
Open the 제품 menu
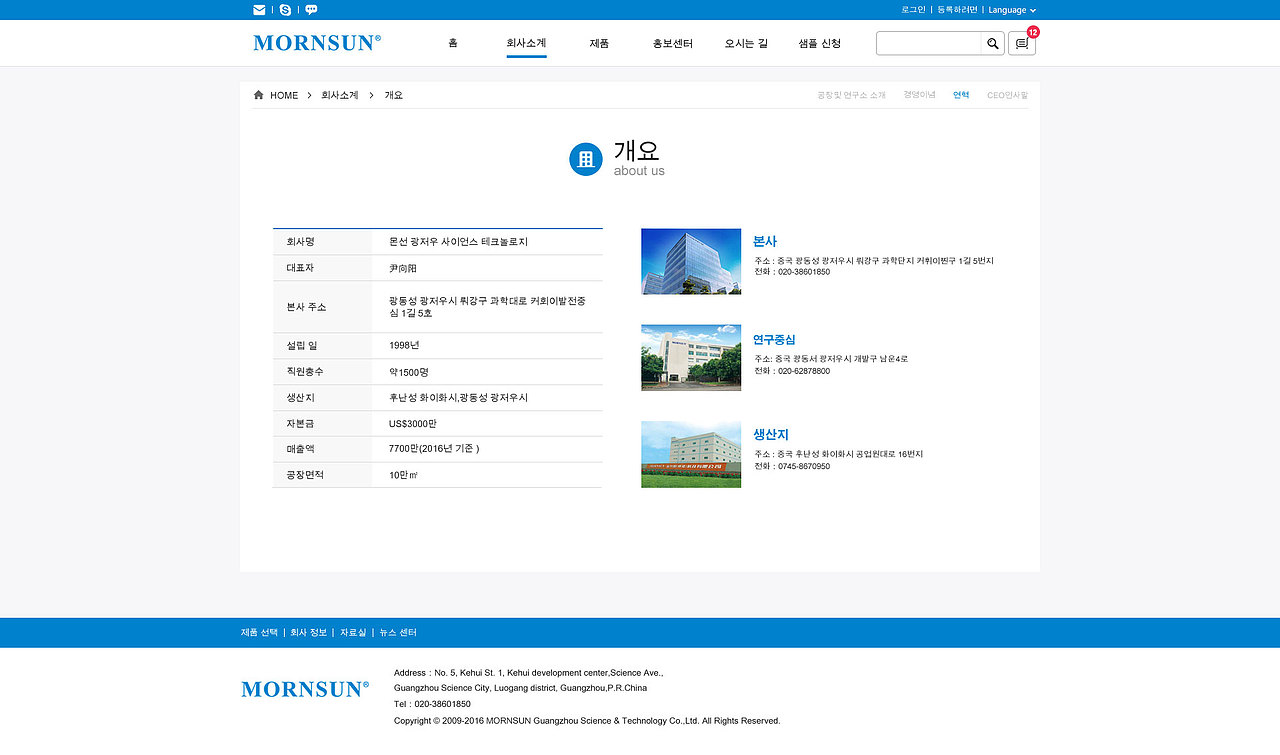click(x=599, y=44)
